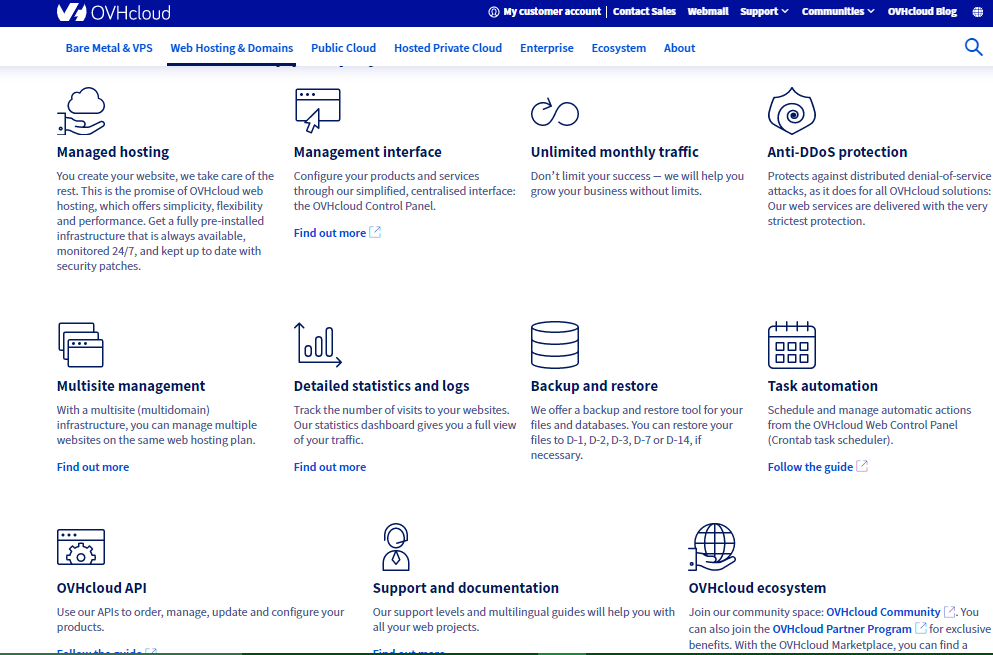Click the My customer account user icon
Screen dimensions: 993x655
pos(494,12)
